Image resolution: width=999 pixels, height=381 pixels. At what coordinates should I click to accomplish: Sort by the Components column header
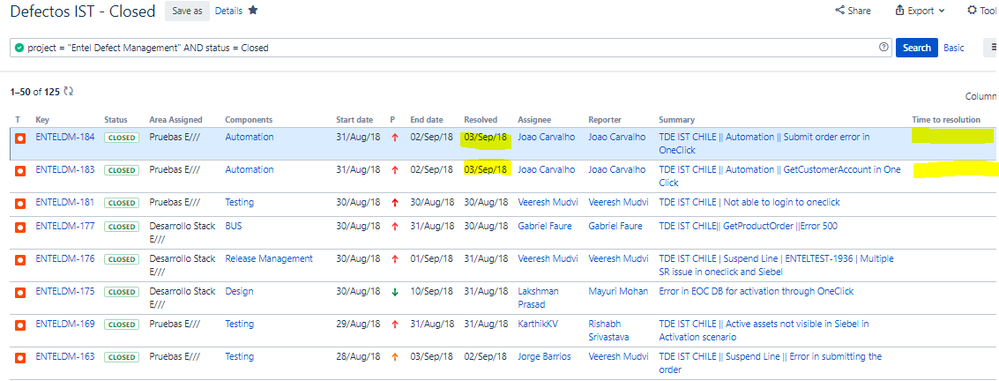(248, 120)
